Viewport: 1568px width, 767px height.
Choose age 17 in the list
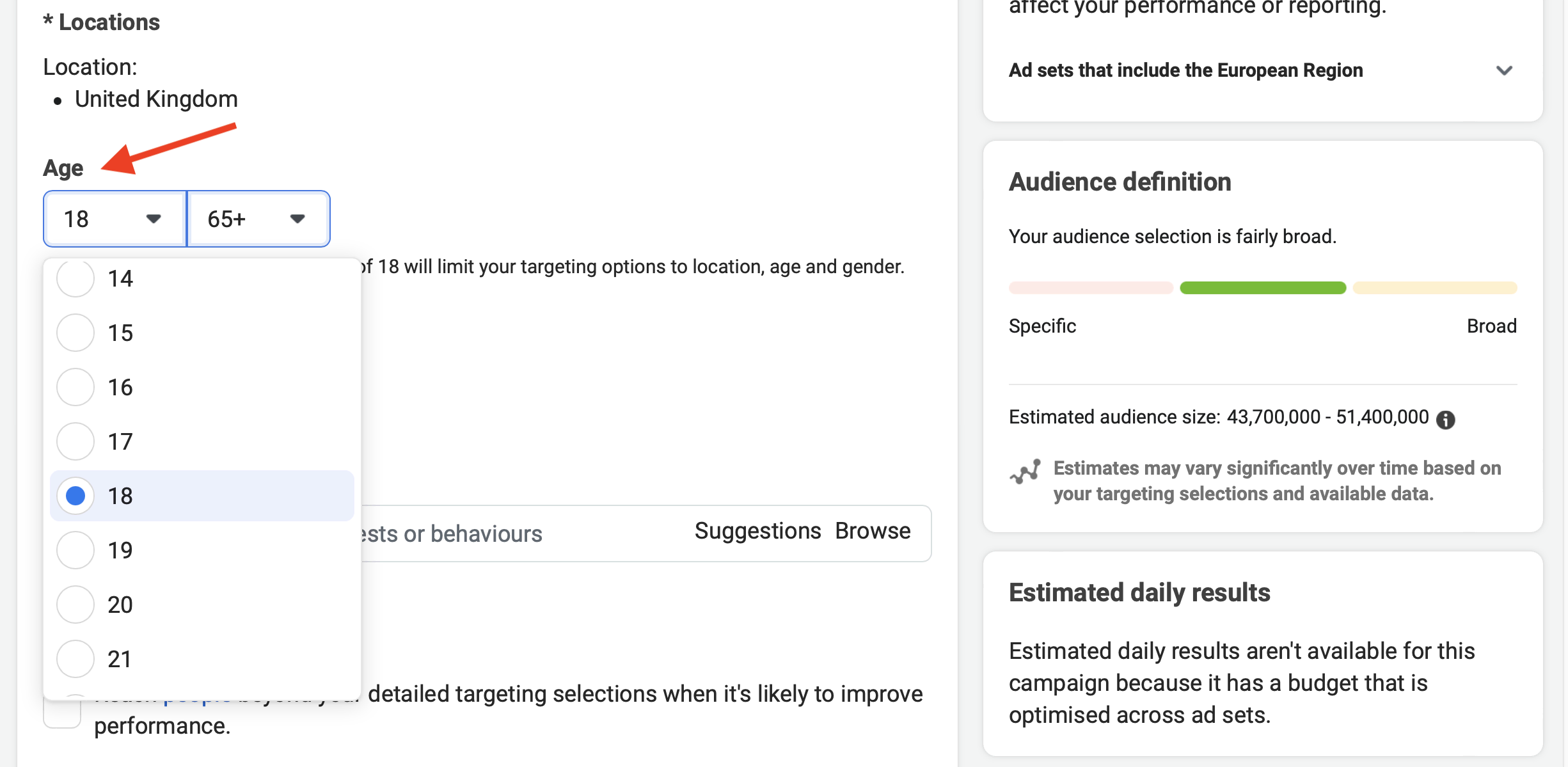click(x=202, y=441)
